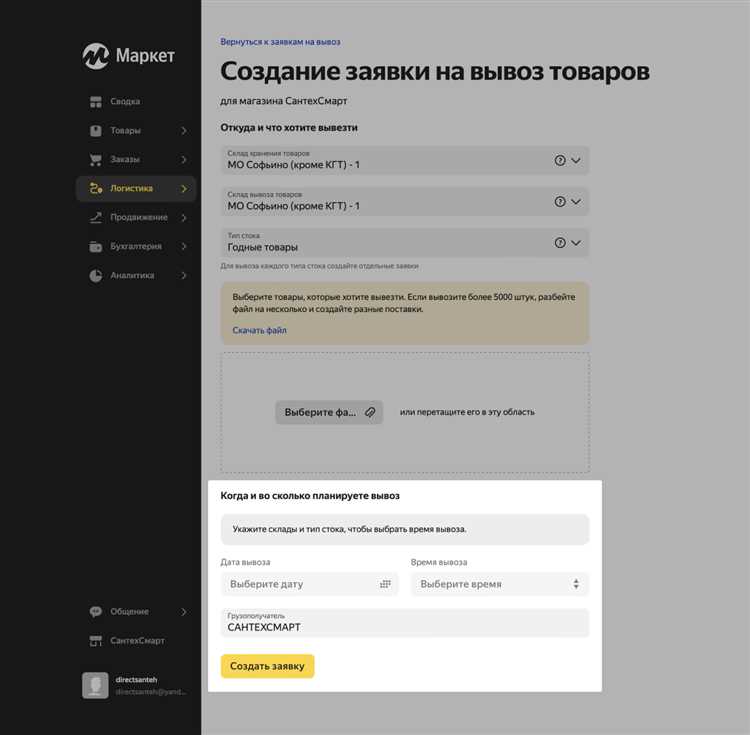Click the help icon in Склад вывоза товаров
This screenshot has width=750, height=735.
[560, 201]
